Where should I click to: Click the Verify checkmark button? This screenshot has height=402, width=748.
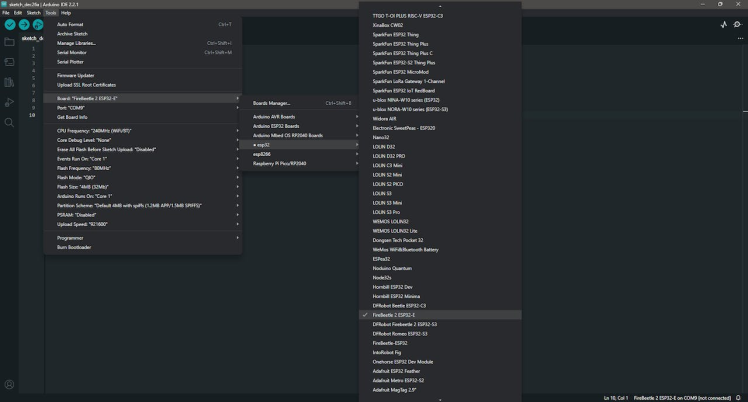pos(9,24)
